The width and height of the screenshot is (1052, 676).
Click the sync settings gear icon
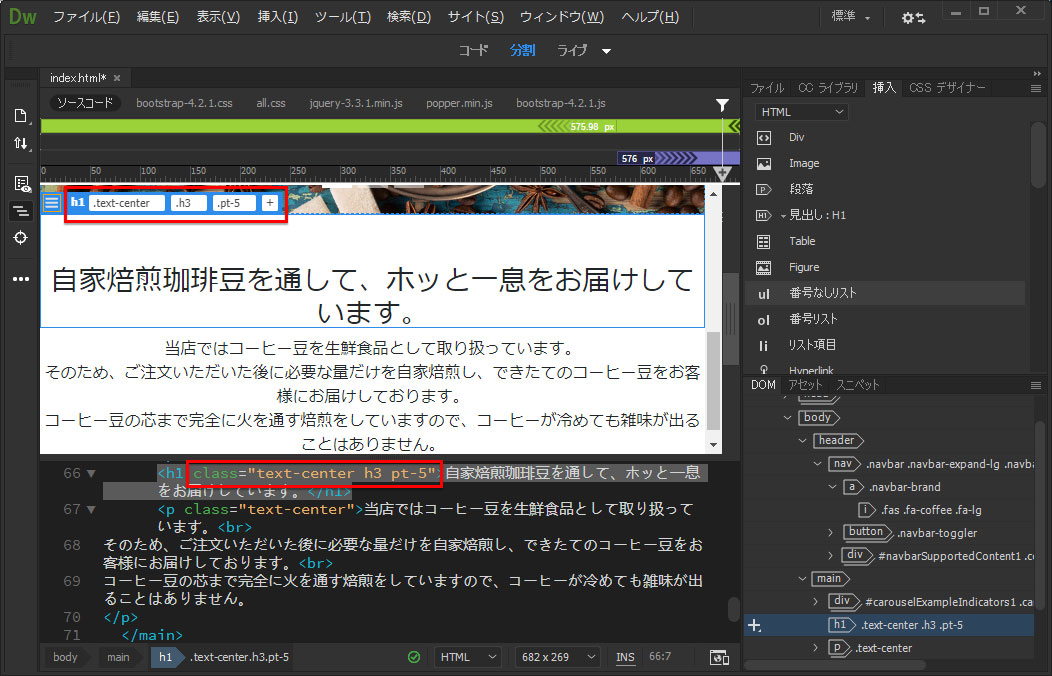pyautogui.click(x=912, y=18)
